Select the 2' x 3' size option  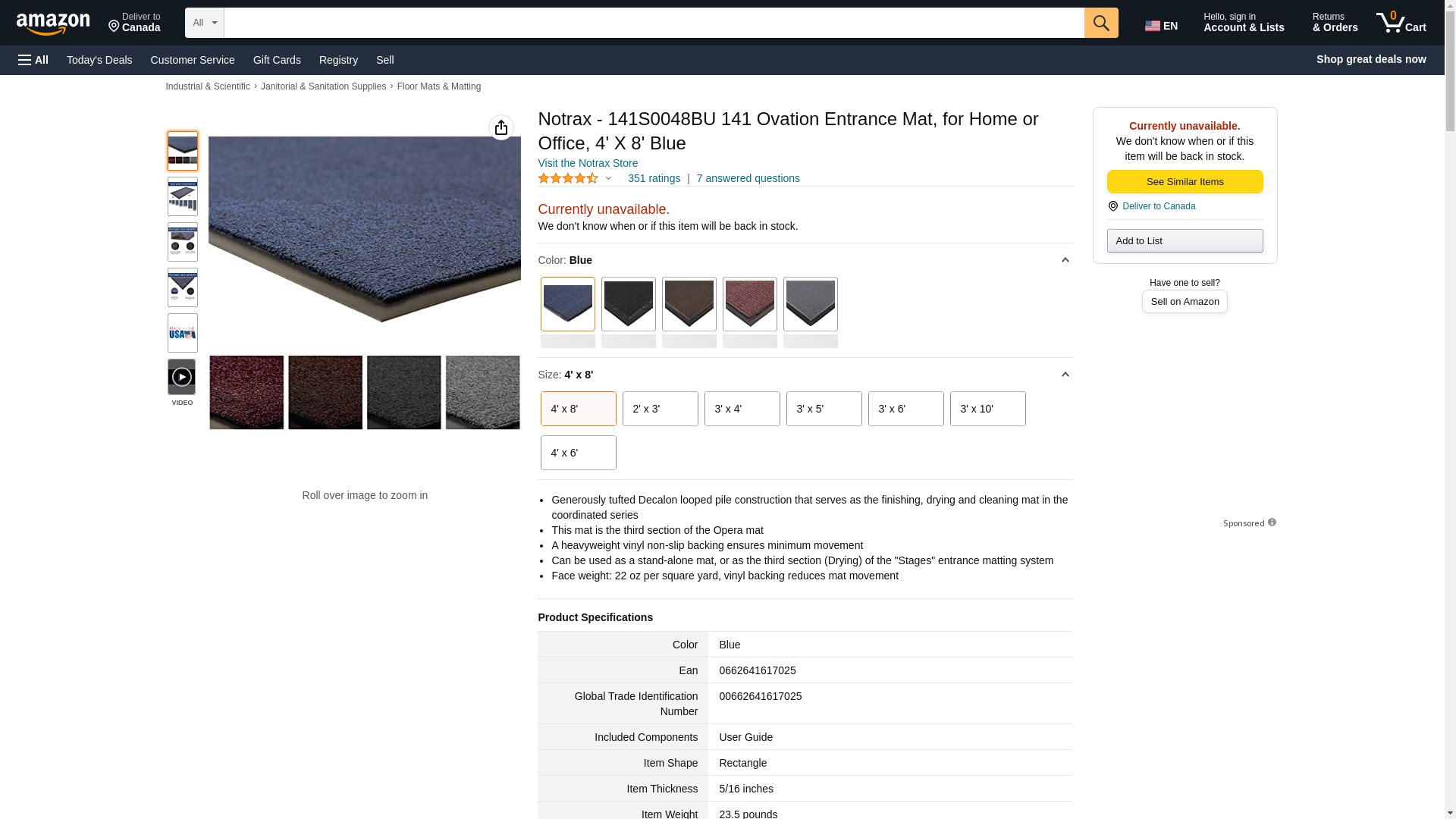click(x=661, y=409)
